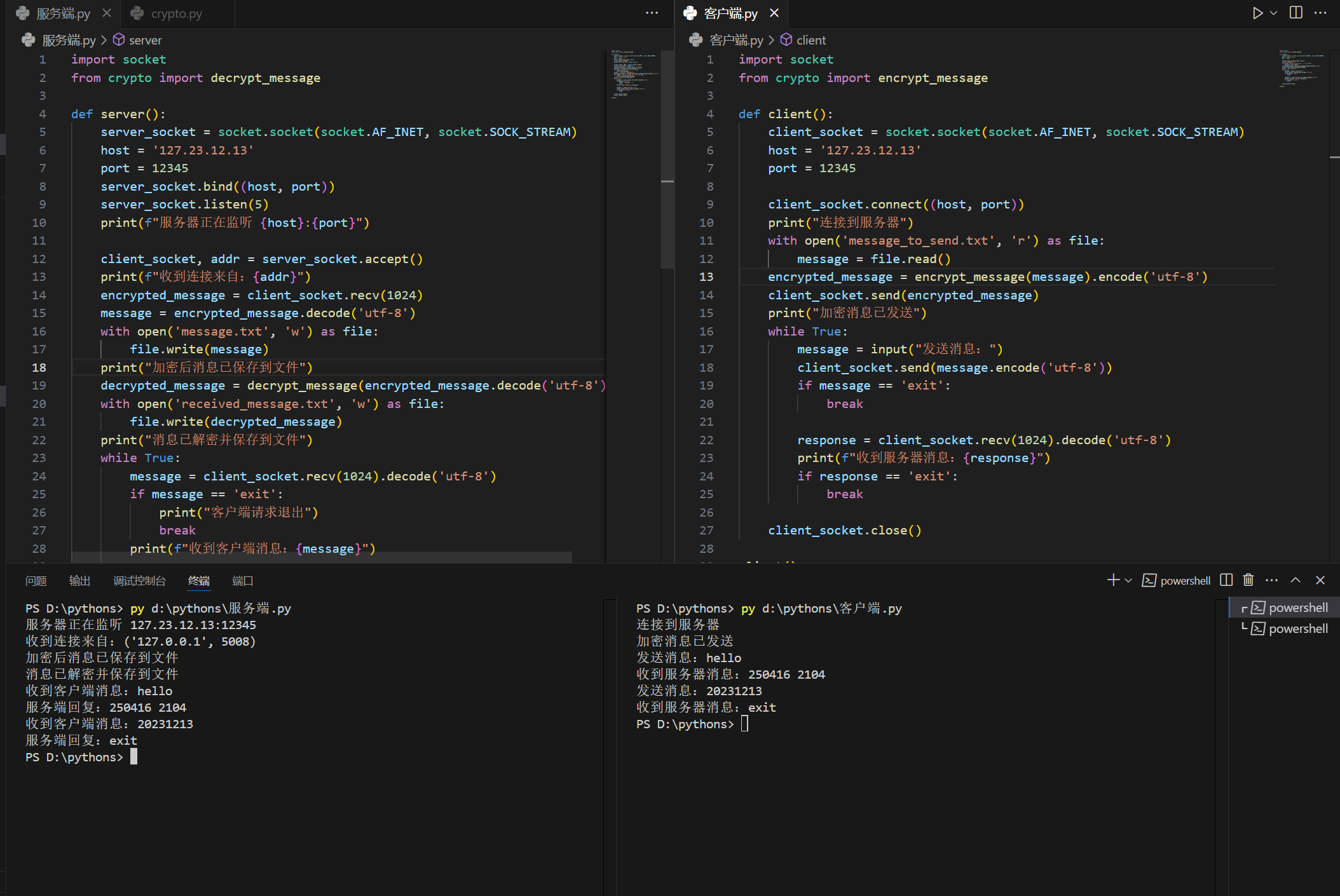Select the crypto.py editor tab
Screen dimensions: 1340x896
[x=176, y=13]
